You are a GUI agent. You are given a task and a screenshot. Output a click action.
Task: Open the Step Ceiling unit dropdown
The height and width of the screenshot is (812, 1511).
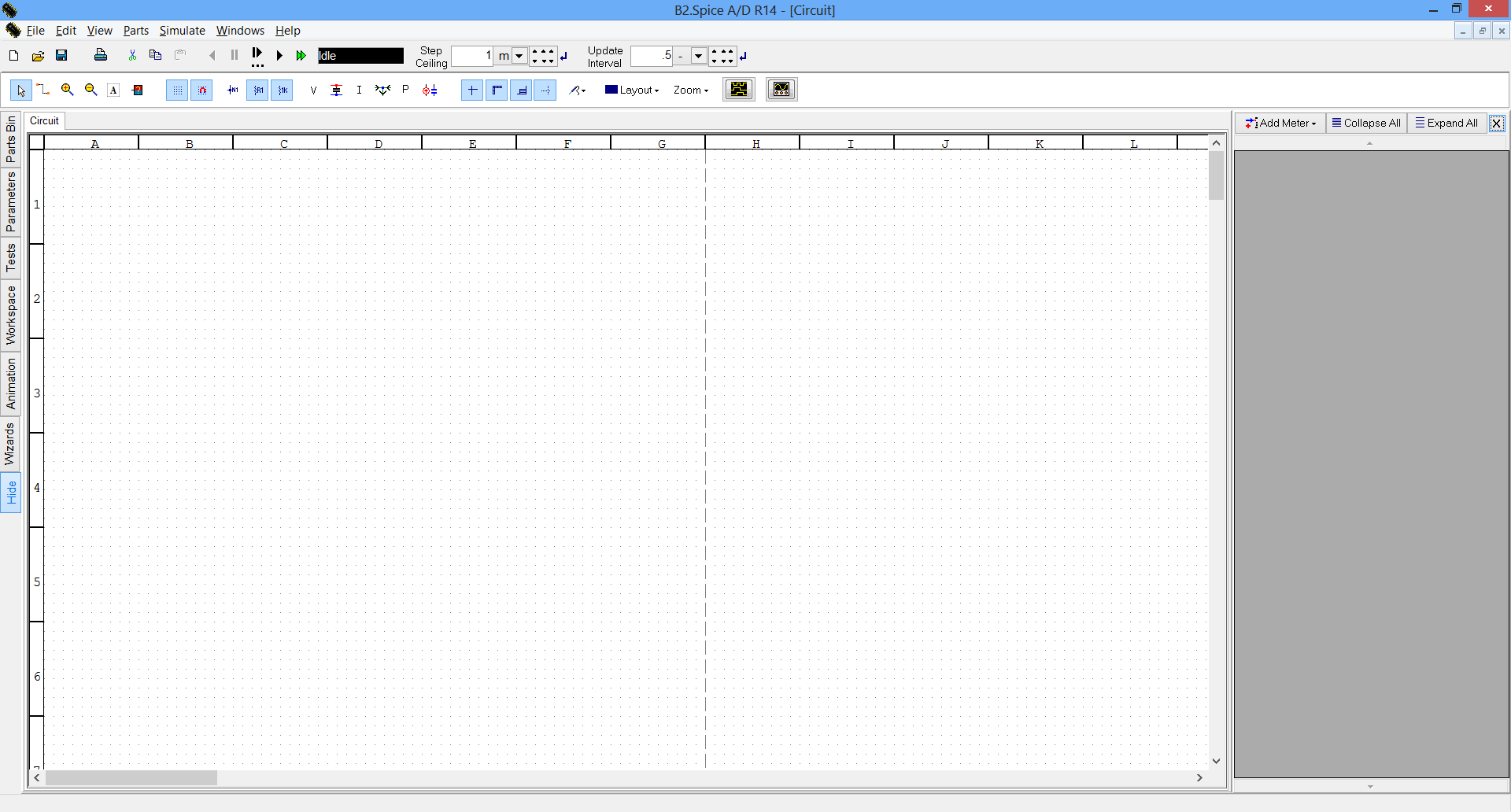coord(519,56)
